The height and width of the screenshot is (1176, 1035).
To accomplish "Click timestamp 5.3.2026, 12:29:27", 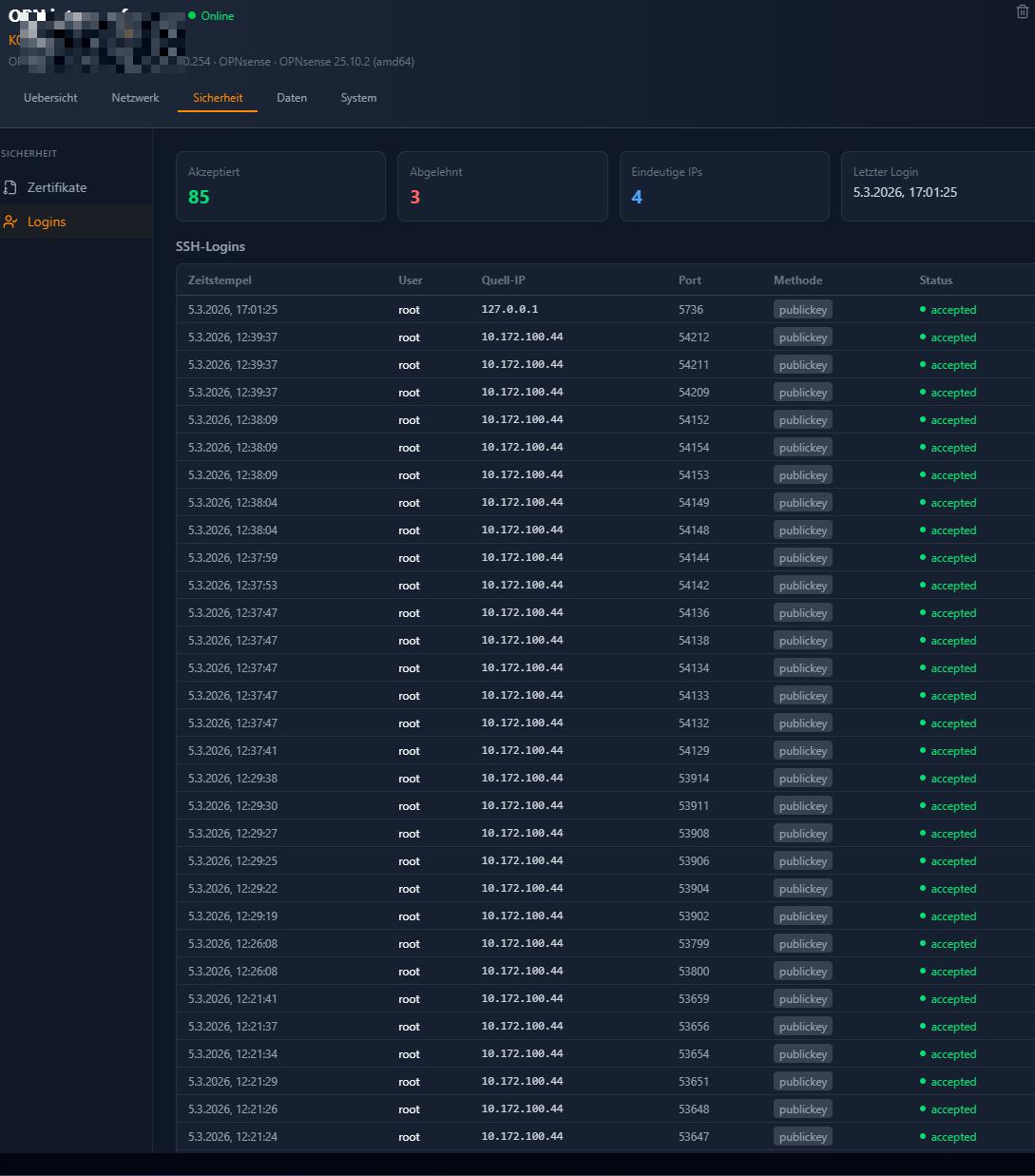I will (233, 834).
